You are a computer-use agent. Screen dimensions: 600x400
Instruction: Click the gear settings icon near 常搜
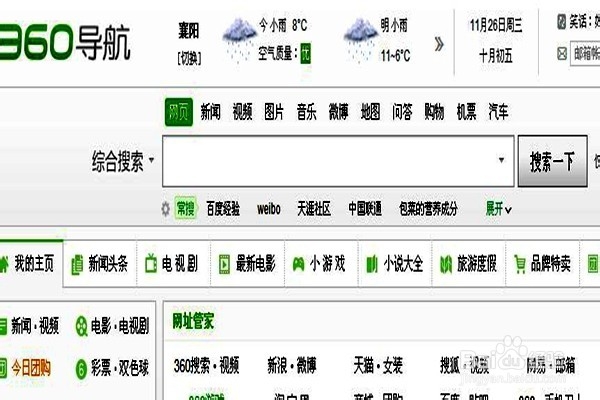(x=165, y=209)
